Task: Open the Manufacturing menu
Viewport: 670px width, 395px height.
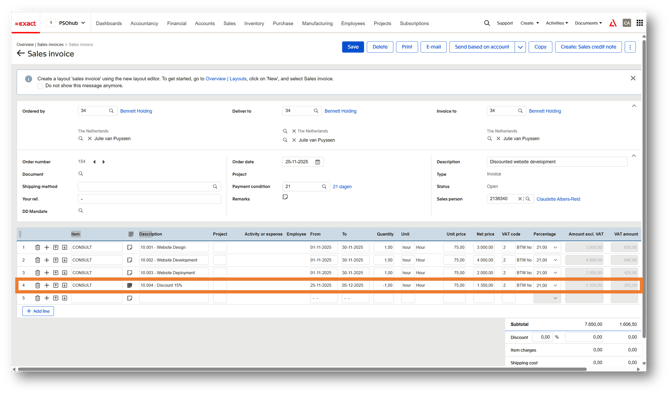Action: click(317, 23)
